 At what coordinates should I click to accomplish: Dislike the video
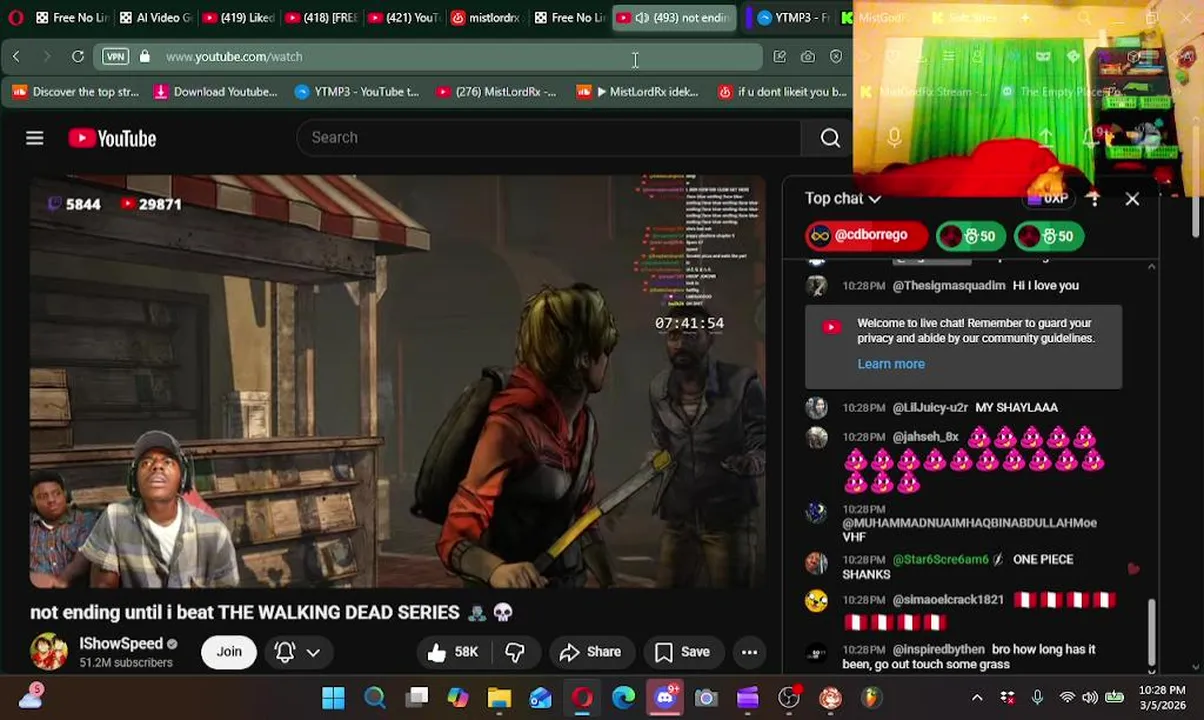pyautogui.click(x=515, y=652)
